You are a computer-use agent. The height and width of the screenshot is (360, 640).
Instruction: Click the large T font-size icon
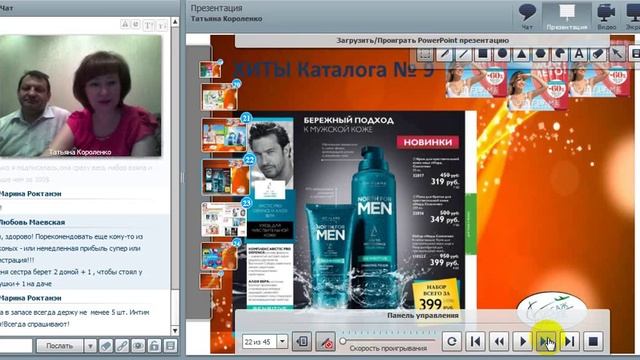tap(149, 25)
